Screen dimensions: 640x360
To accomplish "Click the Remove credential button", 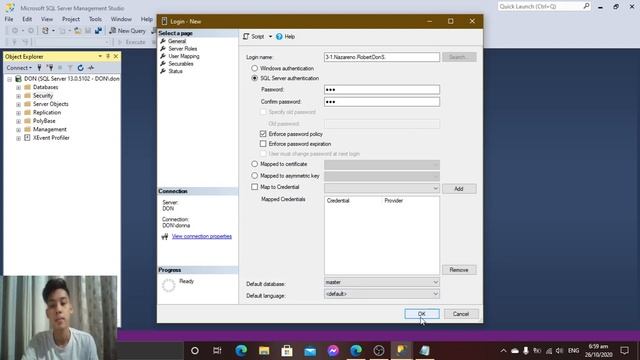I will 459,270.
